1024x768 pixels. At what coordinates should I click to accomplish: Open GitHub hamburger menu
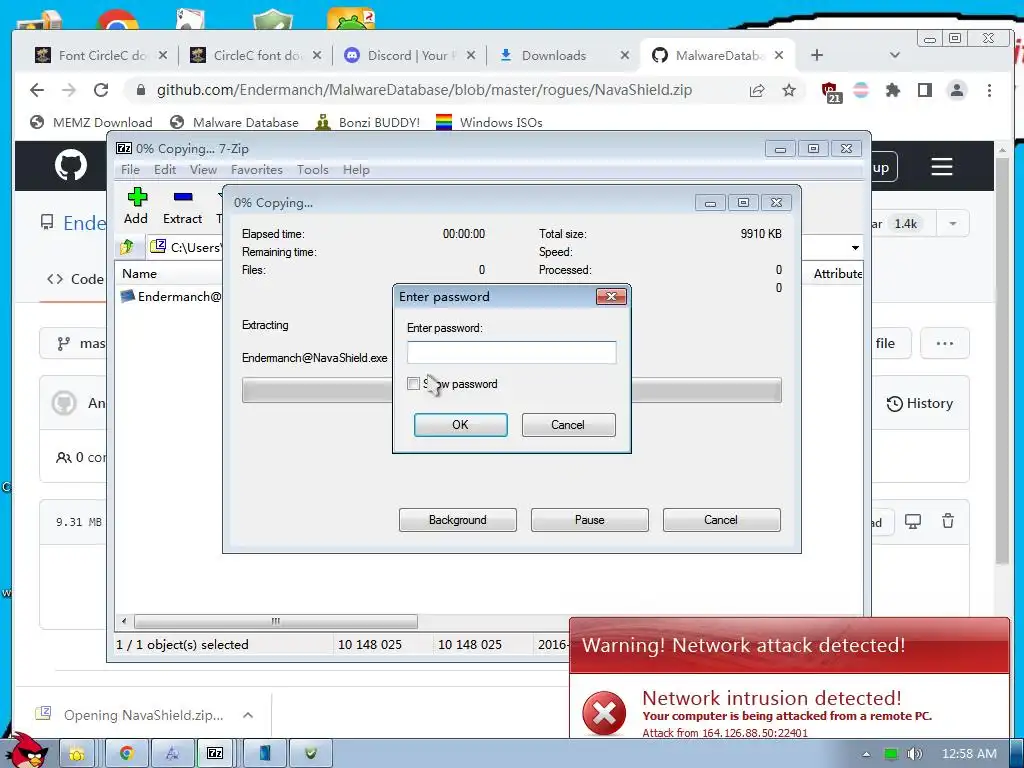[941, 167]
